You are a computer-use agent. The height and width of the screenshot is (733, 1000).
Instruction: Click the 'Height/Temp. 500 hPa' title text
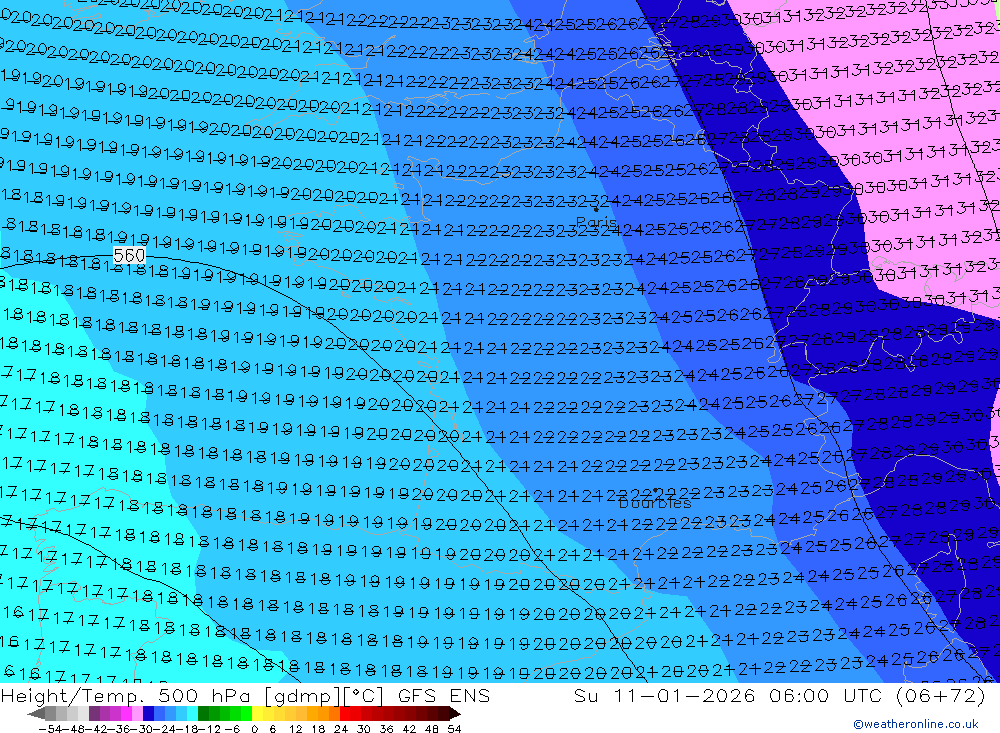pyautogui.click(x=126, y=695)
